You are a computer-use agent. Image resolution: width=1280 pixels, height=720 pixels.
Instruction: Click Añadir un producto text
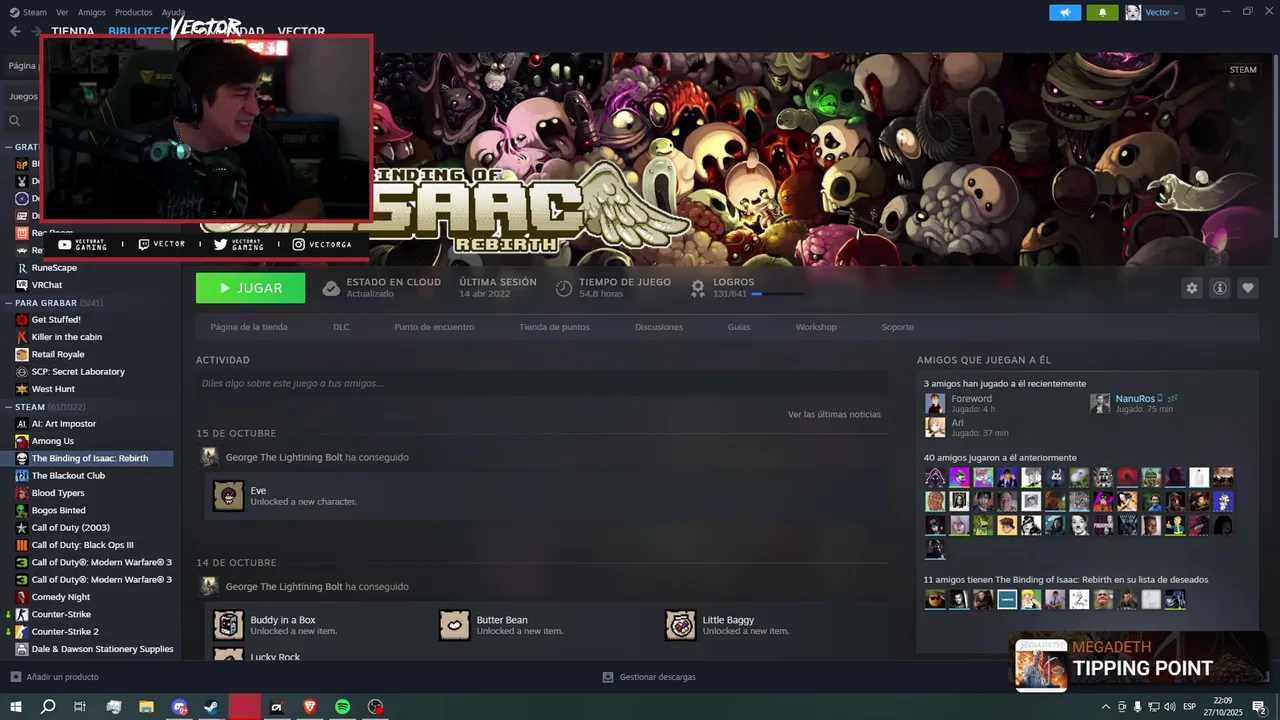tap(62, 677)
